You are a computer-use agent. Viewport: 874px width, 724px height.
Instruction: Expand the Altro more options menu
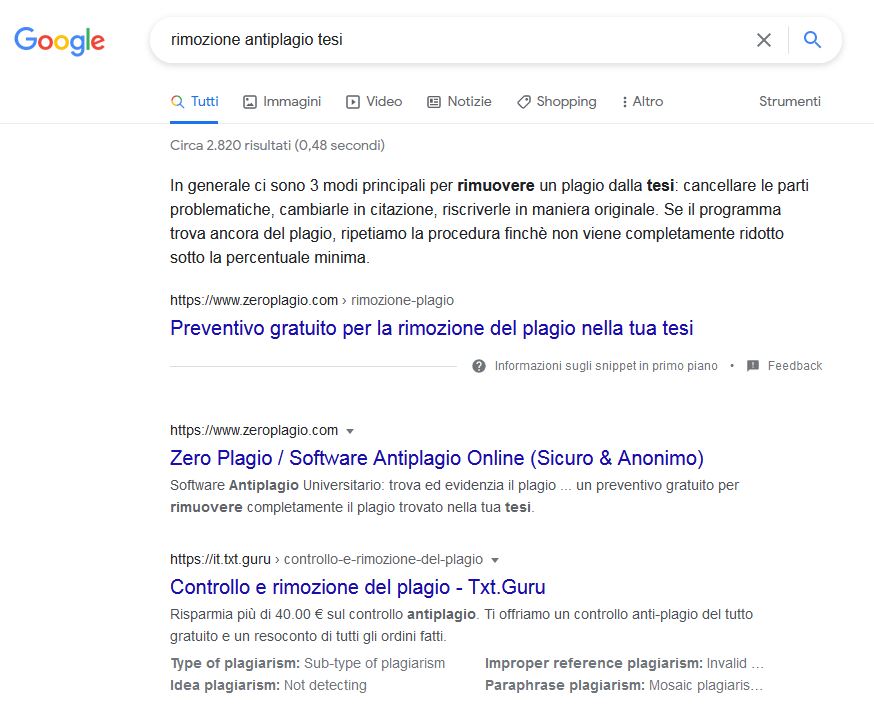[642, 101]
